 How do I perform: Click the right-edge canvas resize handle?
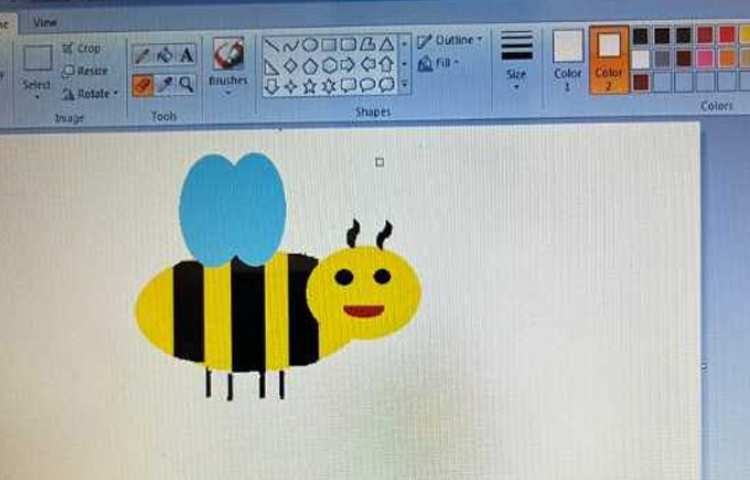[x=704, y=367]
